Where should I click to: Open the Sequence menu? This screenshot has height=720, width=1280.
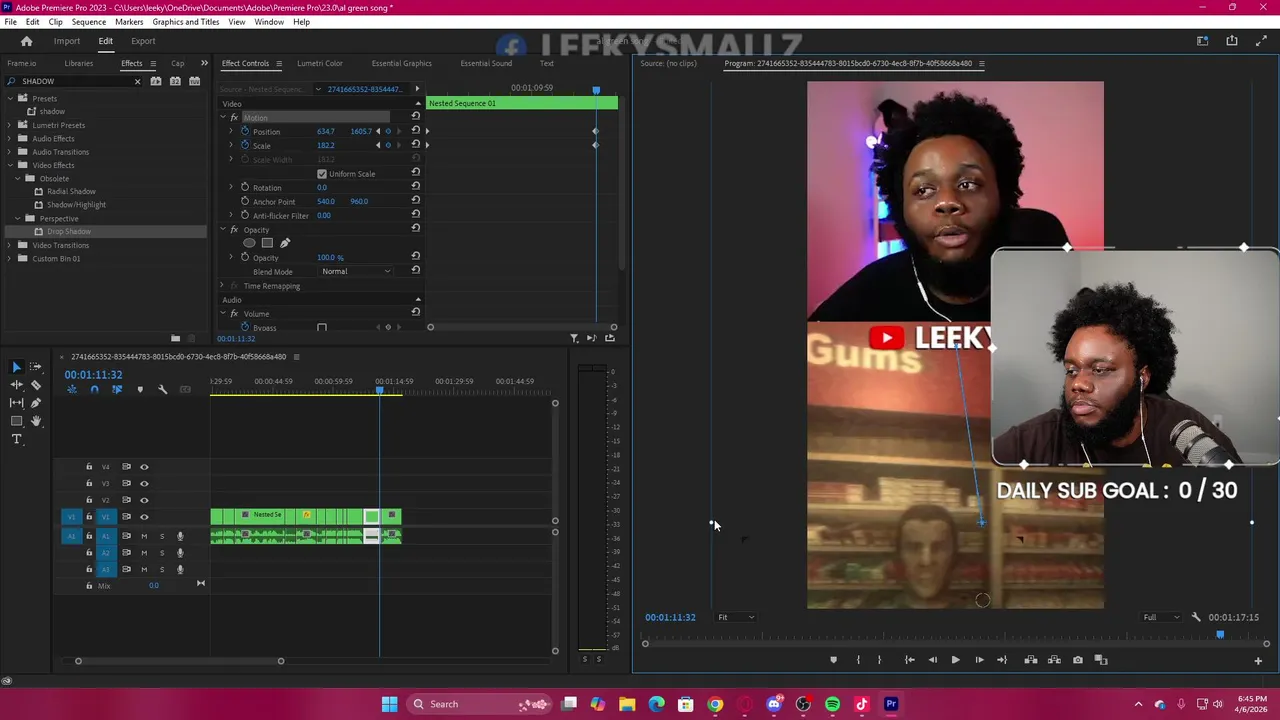tap(88, 22)
